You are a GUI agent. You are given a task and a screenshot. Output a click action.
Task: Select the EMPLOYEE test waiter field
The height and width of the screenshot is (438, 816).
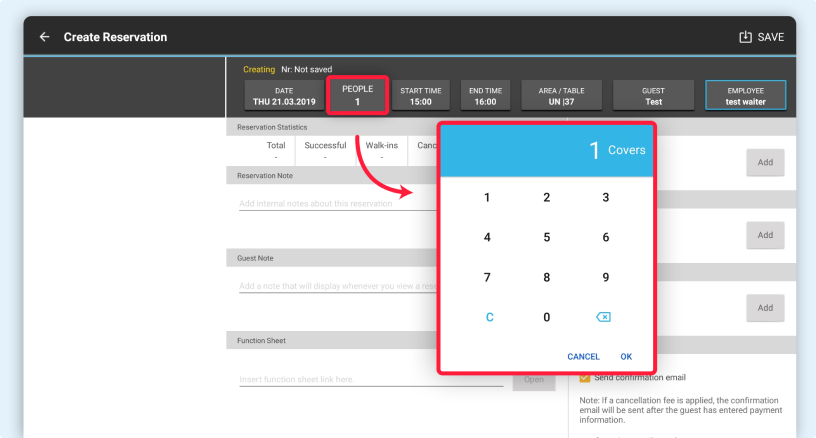pyautogui.click(x=745, y=96)
